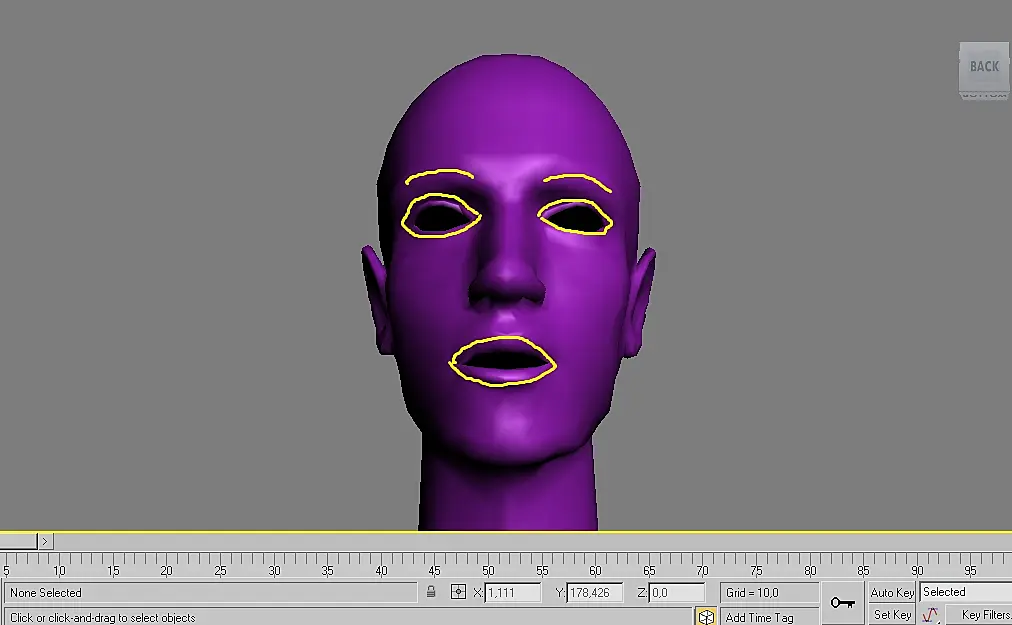Click frame 75 on the track bar
The image size is (1012, 625).
(756, 570)
